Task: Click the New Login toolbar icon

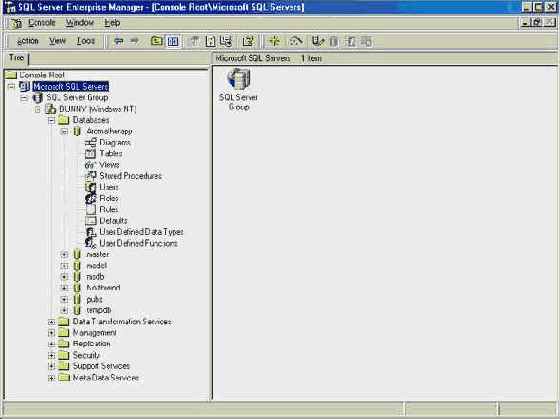Action: (x=350, y=41)
